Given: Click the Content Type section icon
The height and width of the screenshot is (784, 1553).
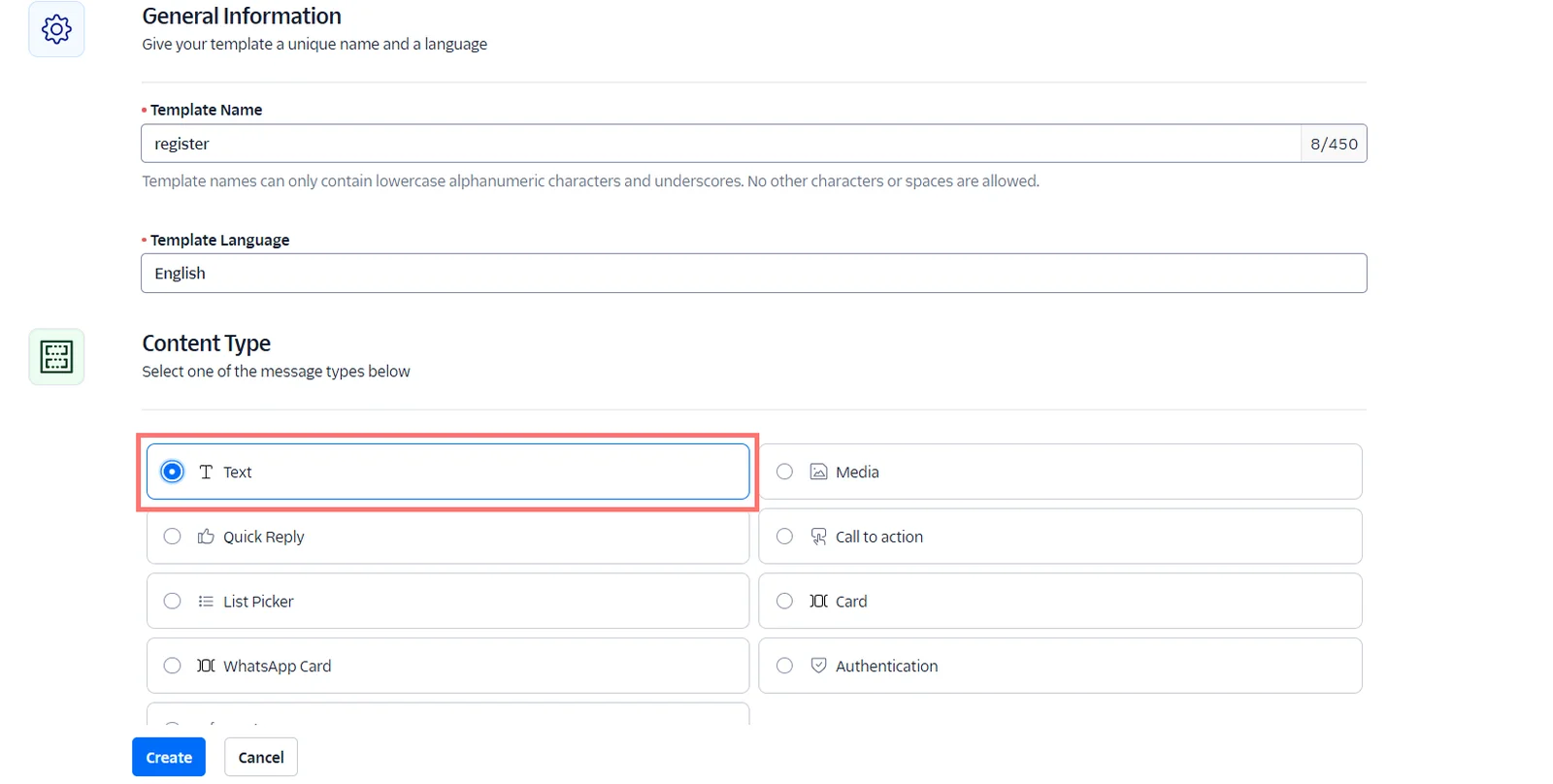Looking at the screenshot, I should (x=56, y=357).
